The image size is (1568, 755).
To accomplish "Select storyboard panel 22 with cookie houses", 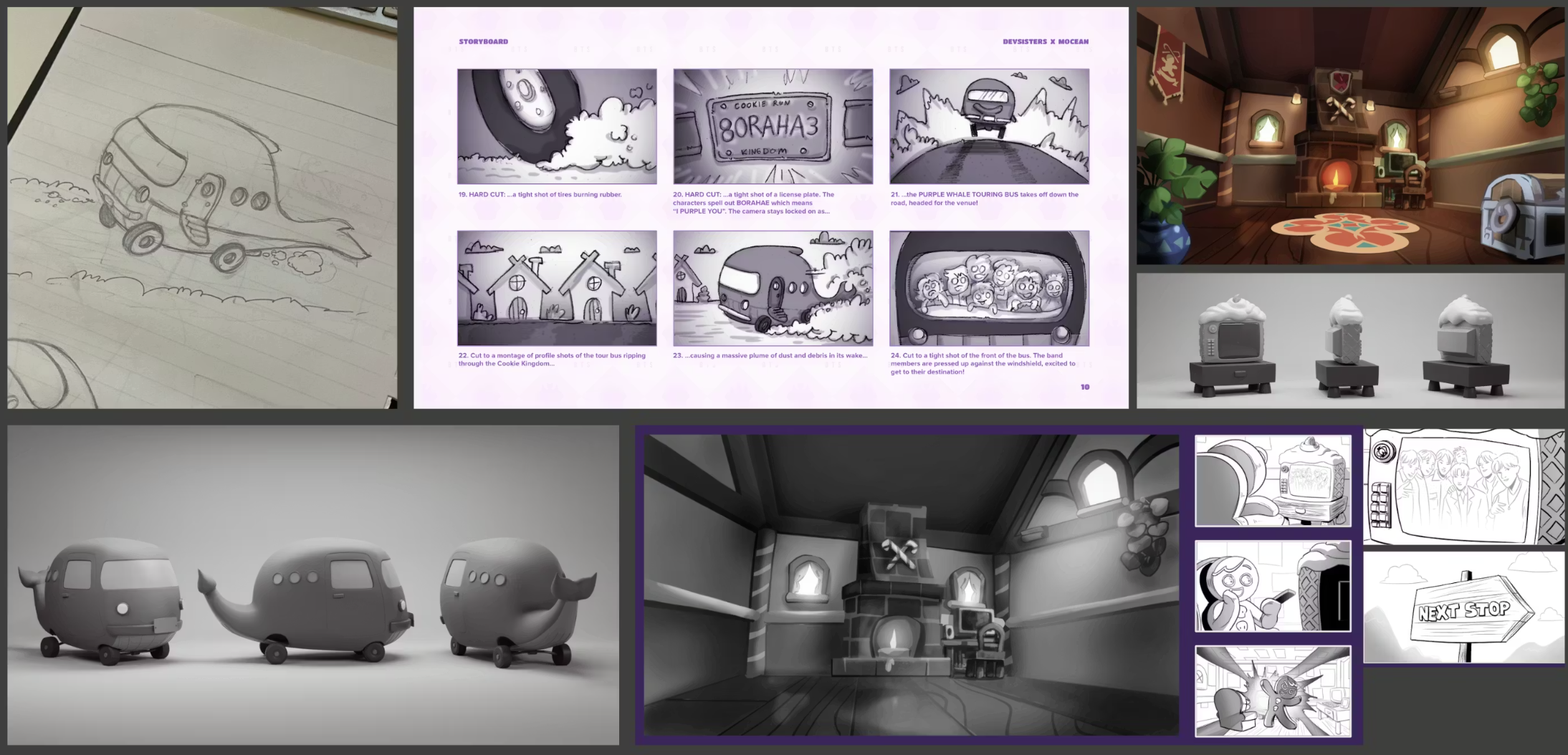I will tap(557, 288).
